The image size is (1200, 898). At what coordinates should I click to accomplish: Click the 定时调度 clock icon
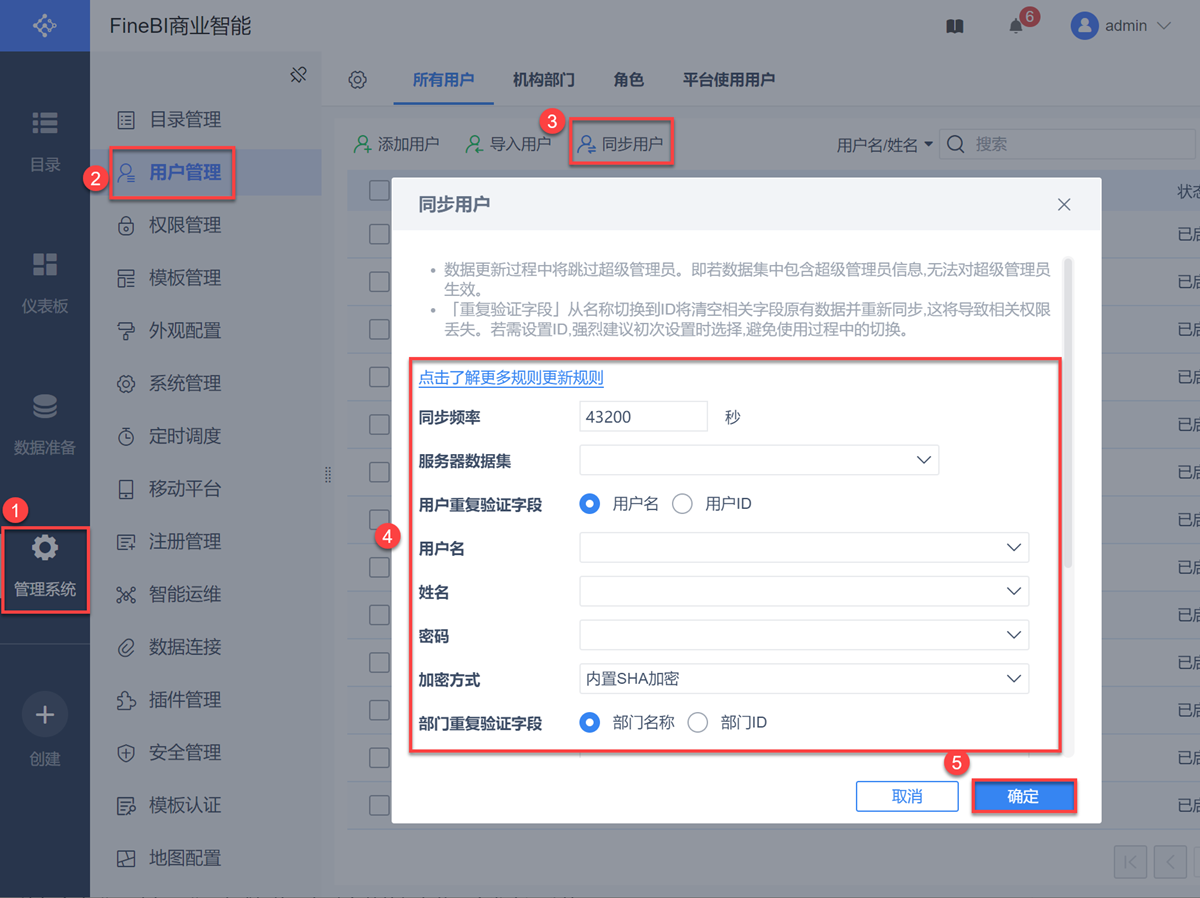[x=126, y=436]
